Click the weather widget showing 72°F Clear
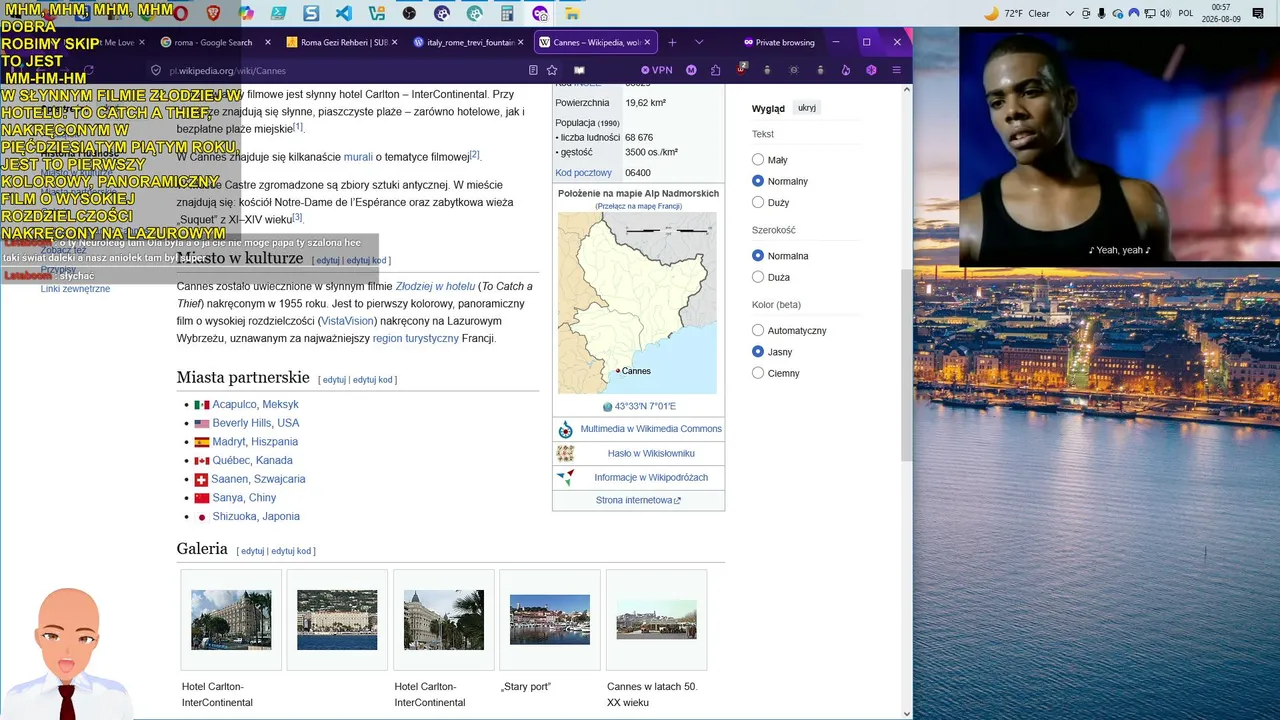 coord(1017,13)
